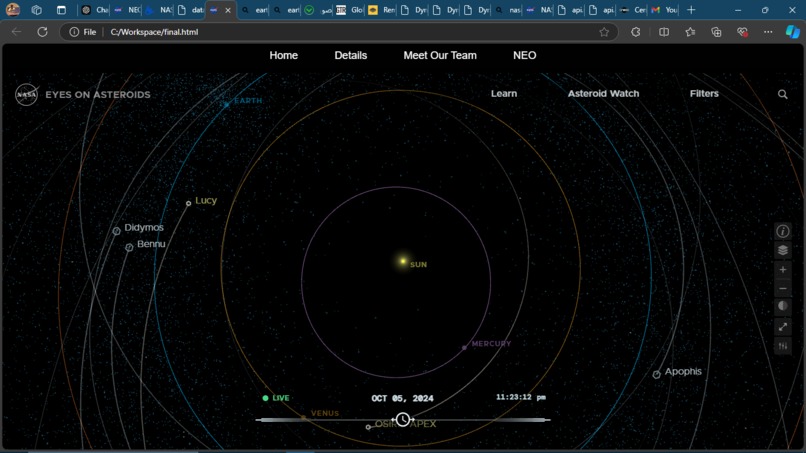
Task: Open a new browser tab
Action: 691,10
